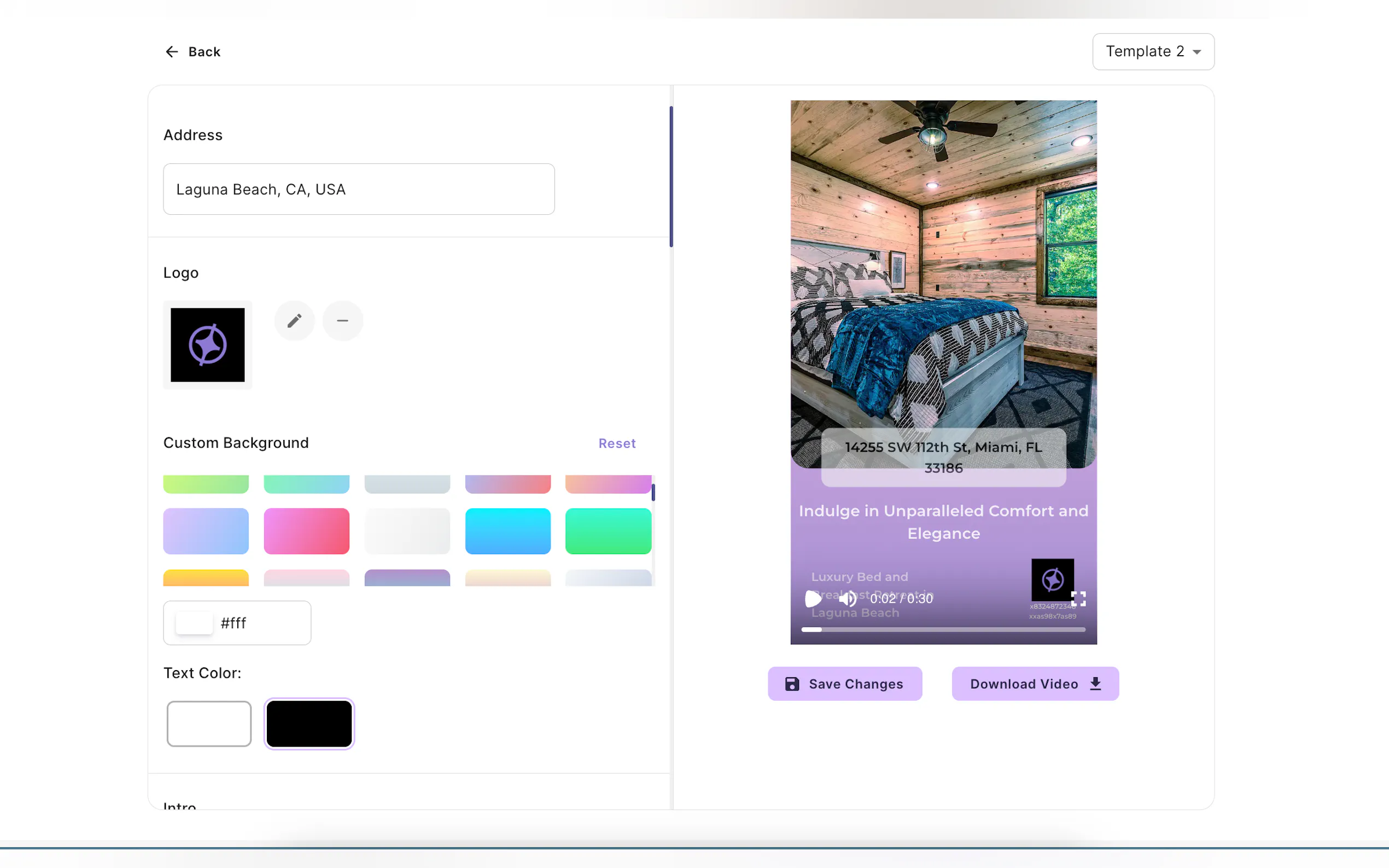Reset the custom background

click(x=617, y=443)
